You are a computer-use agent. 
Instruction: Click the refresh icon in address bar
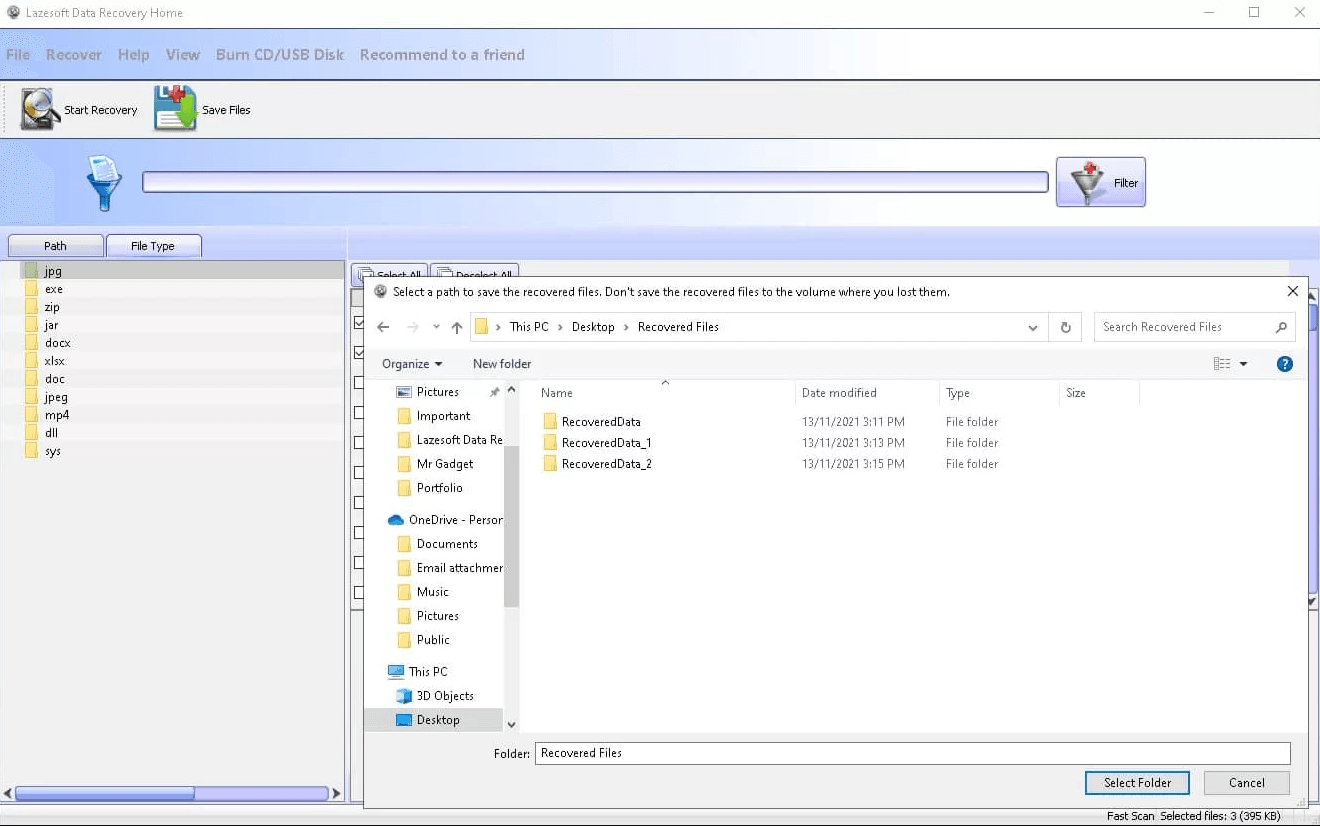tap(1065, 327)
